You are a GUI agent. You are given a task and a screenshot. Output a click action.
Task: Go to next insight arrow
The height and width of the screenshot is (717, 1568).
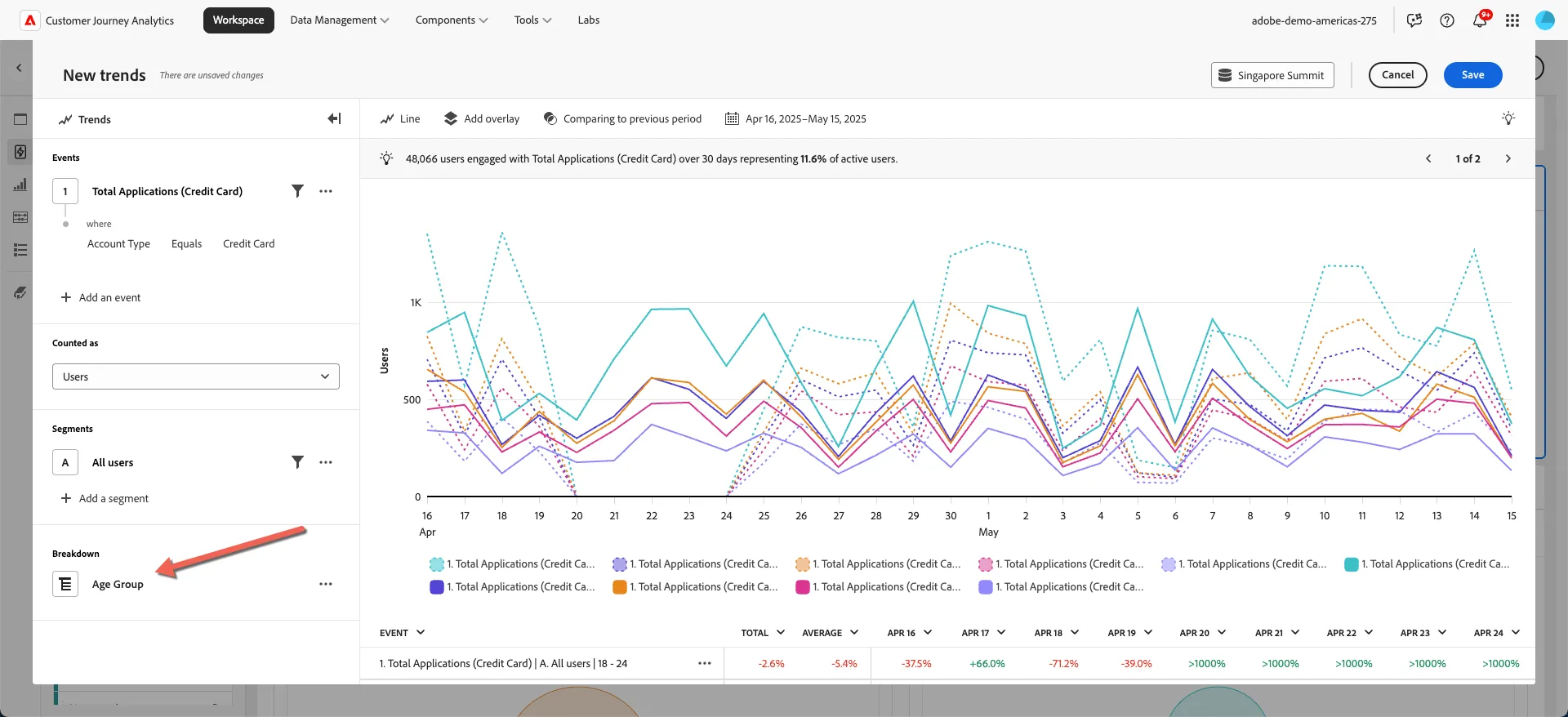(1508, 158)
